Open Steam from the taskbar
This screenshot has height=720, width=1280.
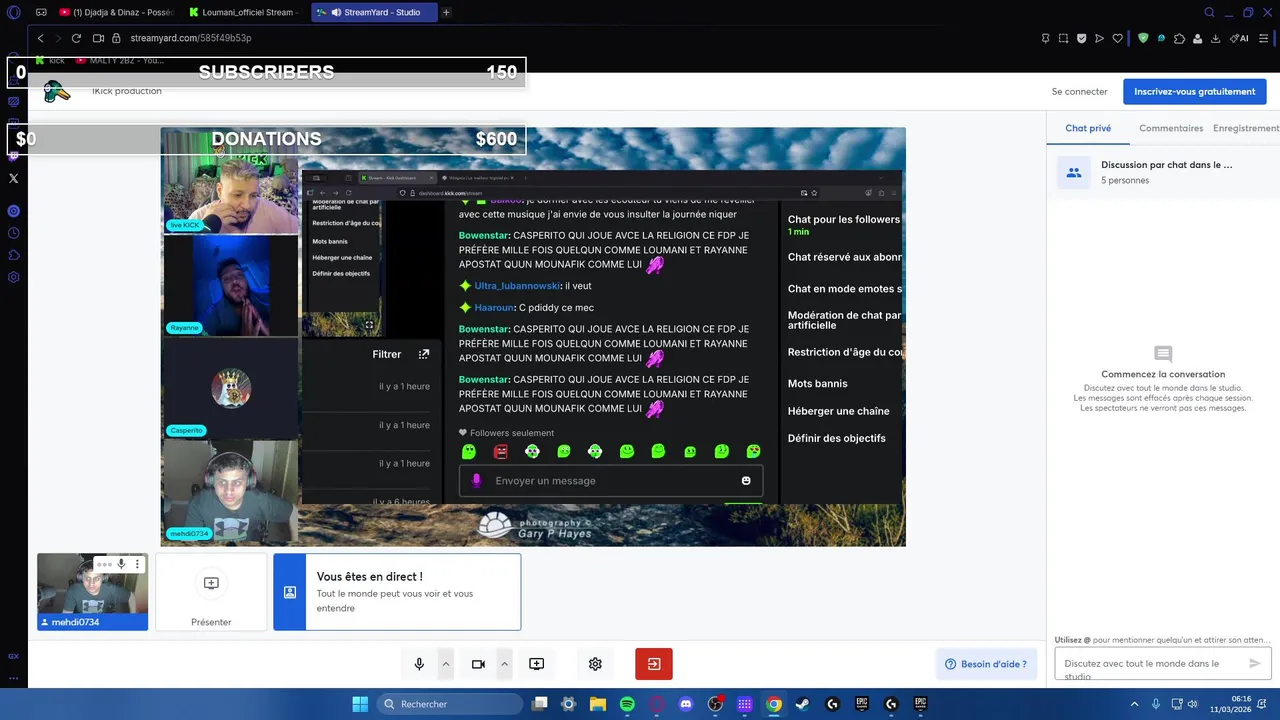(x=802, y=704)
